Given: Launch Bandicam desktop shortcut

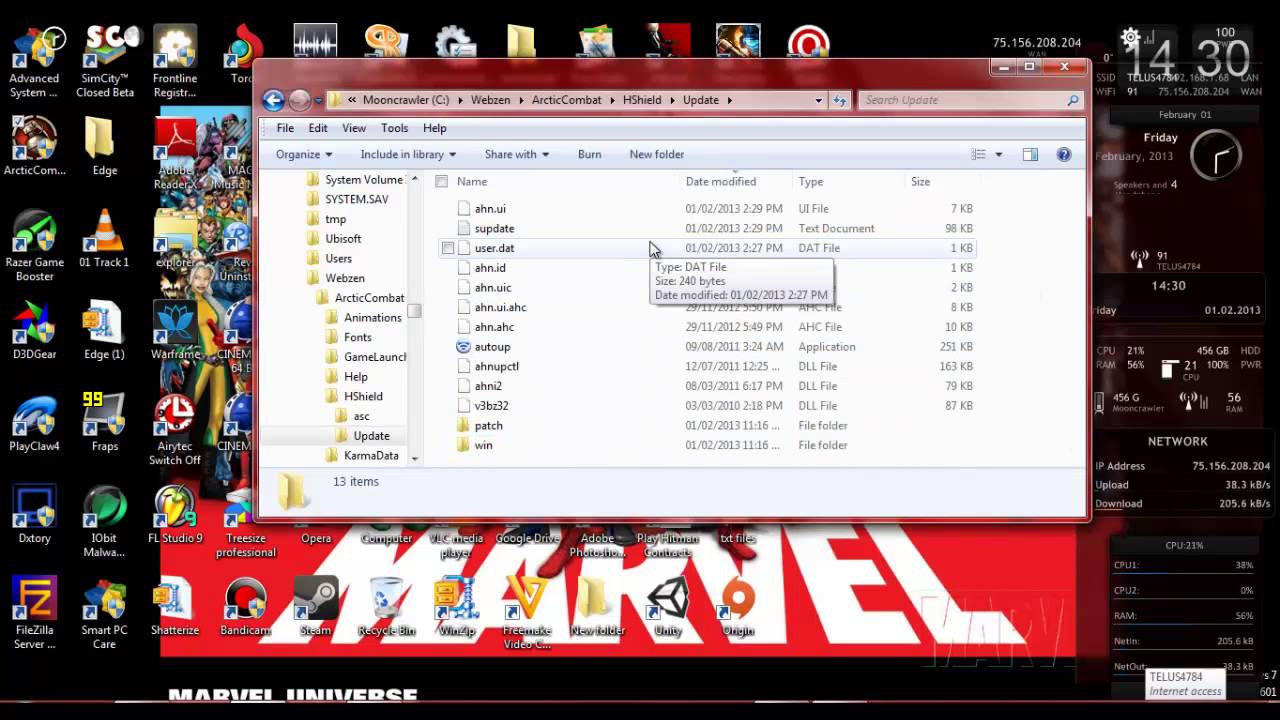Looking at the screenshot, I should tap(246, 607).
